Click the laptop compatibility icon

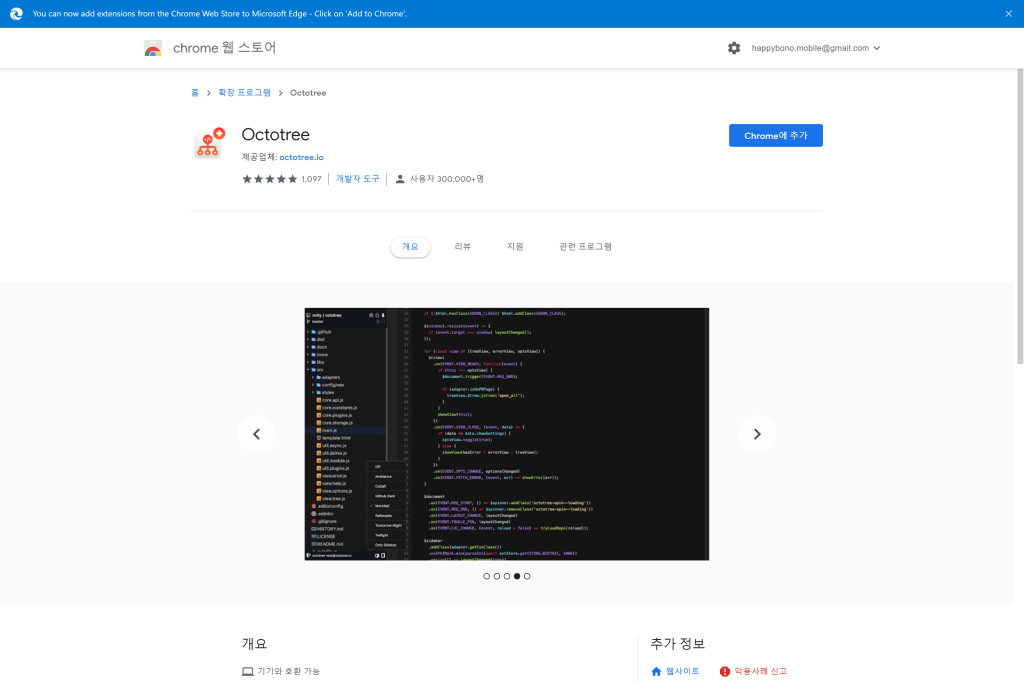pyautogui.click(x=248, y=672)
